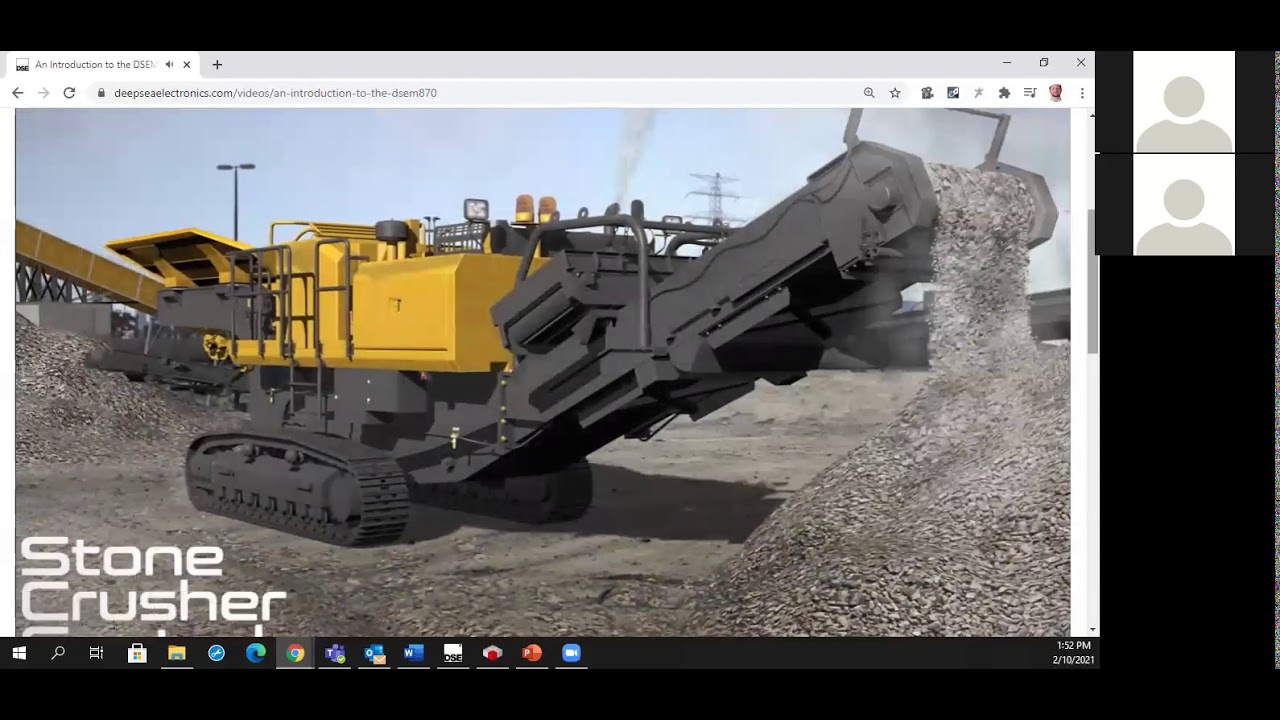Open the media control playlist icon
This screenshot has width=1280, height=720.
pos(1030,93)
